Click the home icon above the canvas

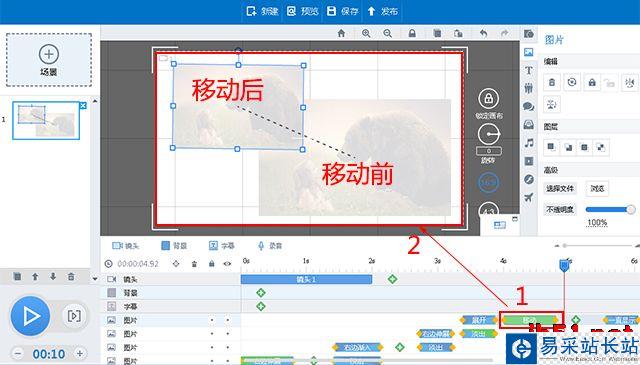[x=341, y=33]
